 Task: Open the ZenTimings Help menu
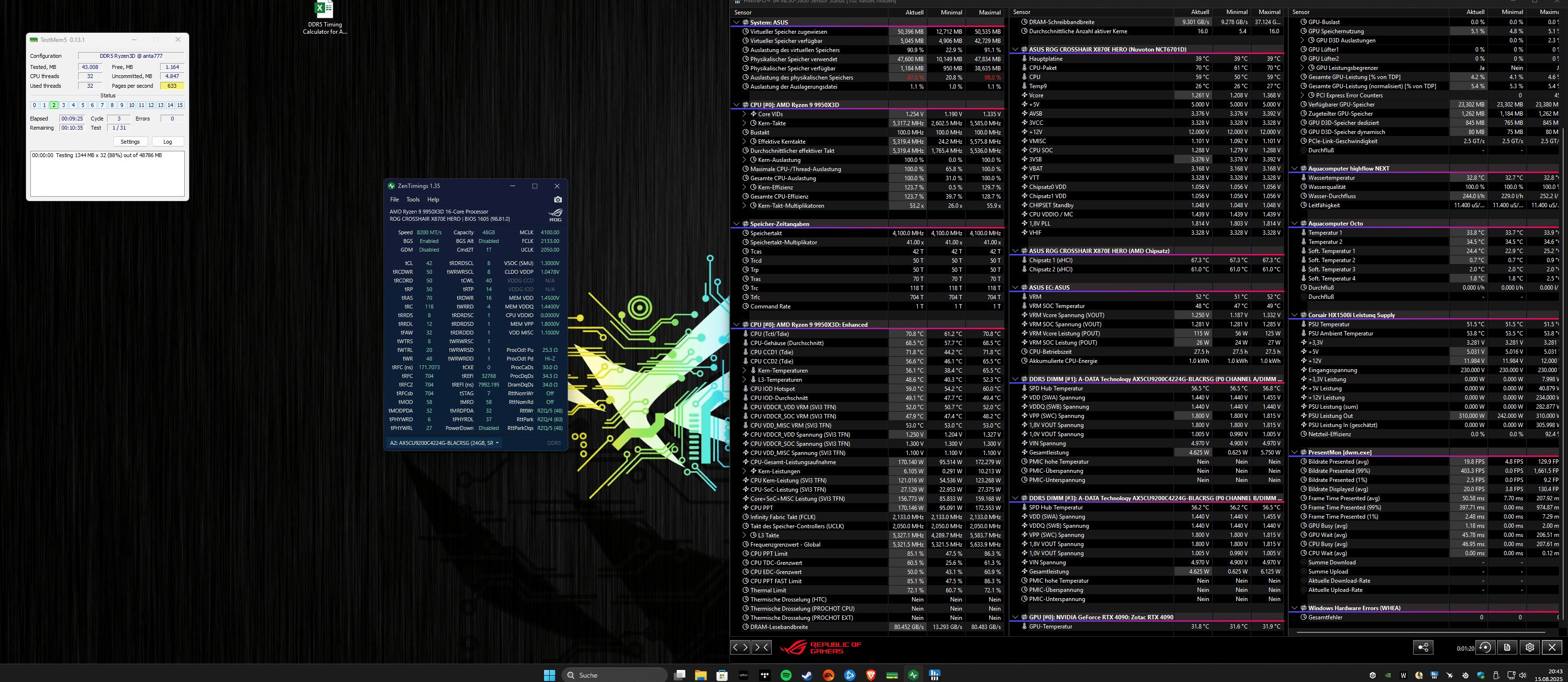433,200
